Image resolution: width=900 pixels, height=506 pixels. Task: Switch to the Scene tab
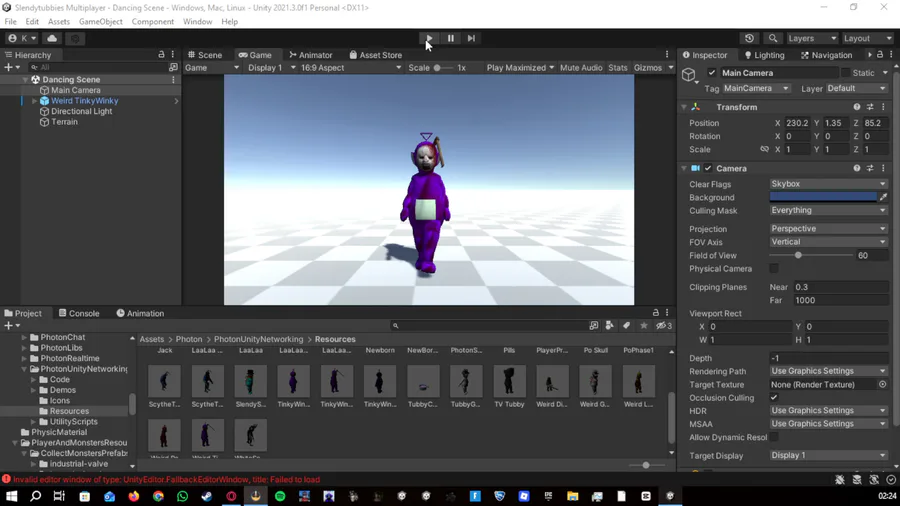coord(205,55)
